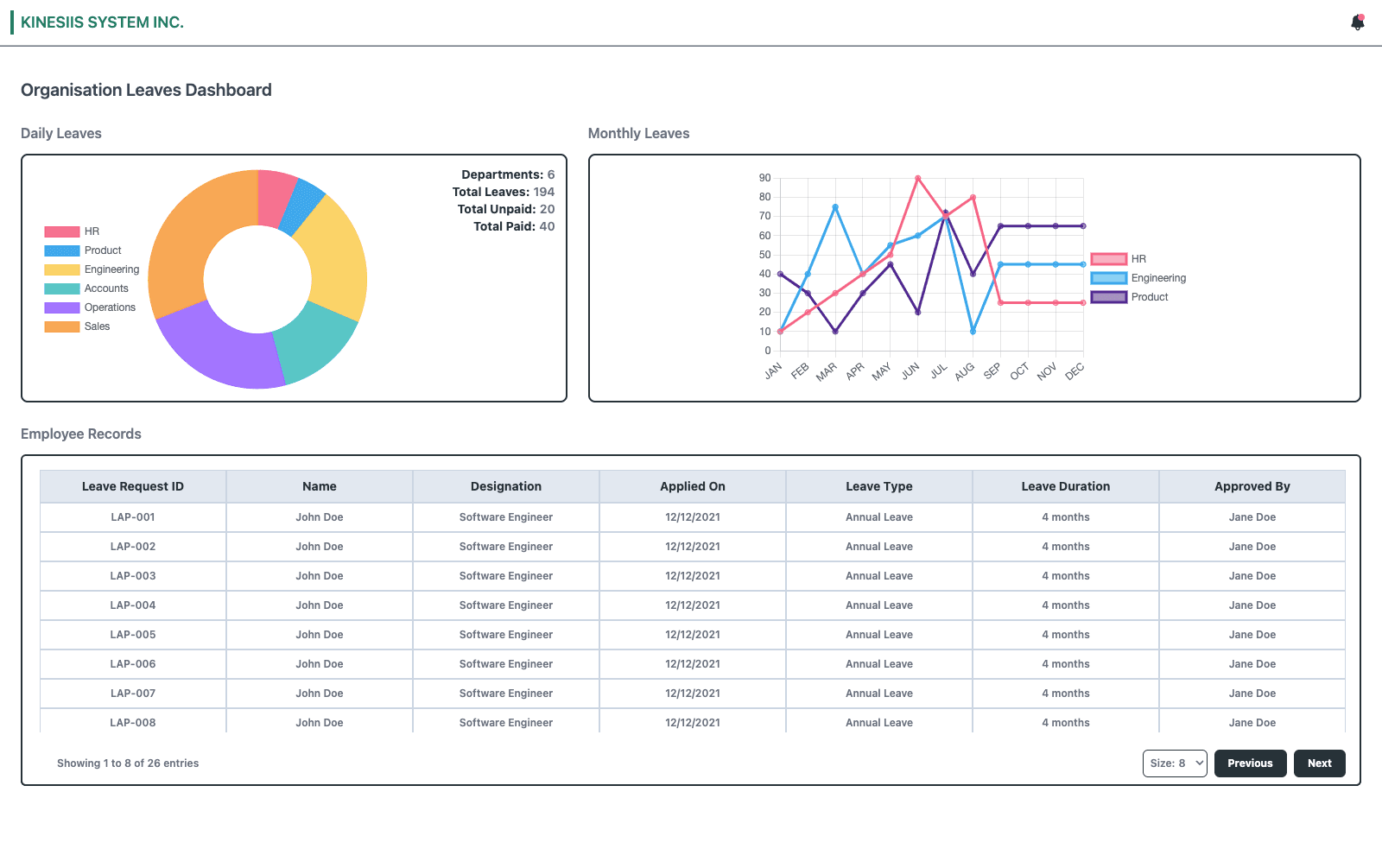Toggle HR legend in the doughnut chart

[73, 231]
